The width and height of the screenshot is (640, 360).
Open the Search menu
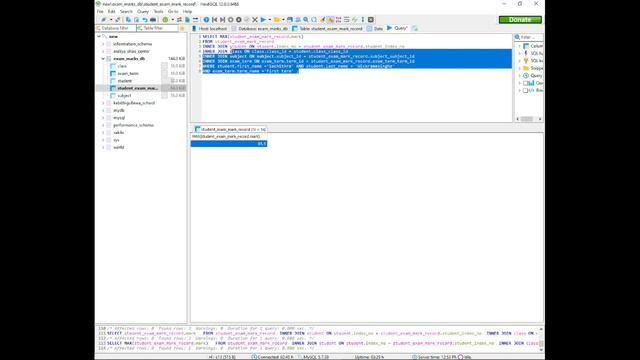(x=126, y=11)
